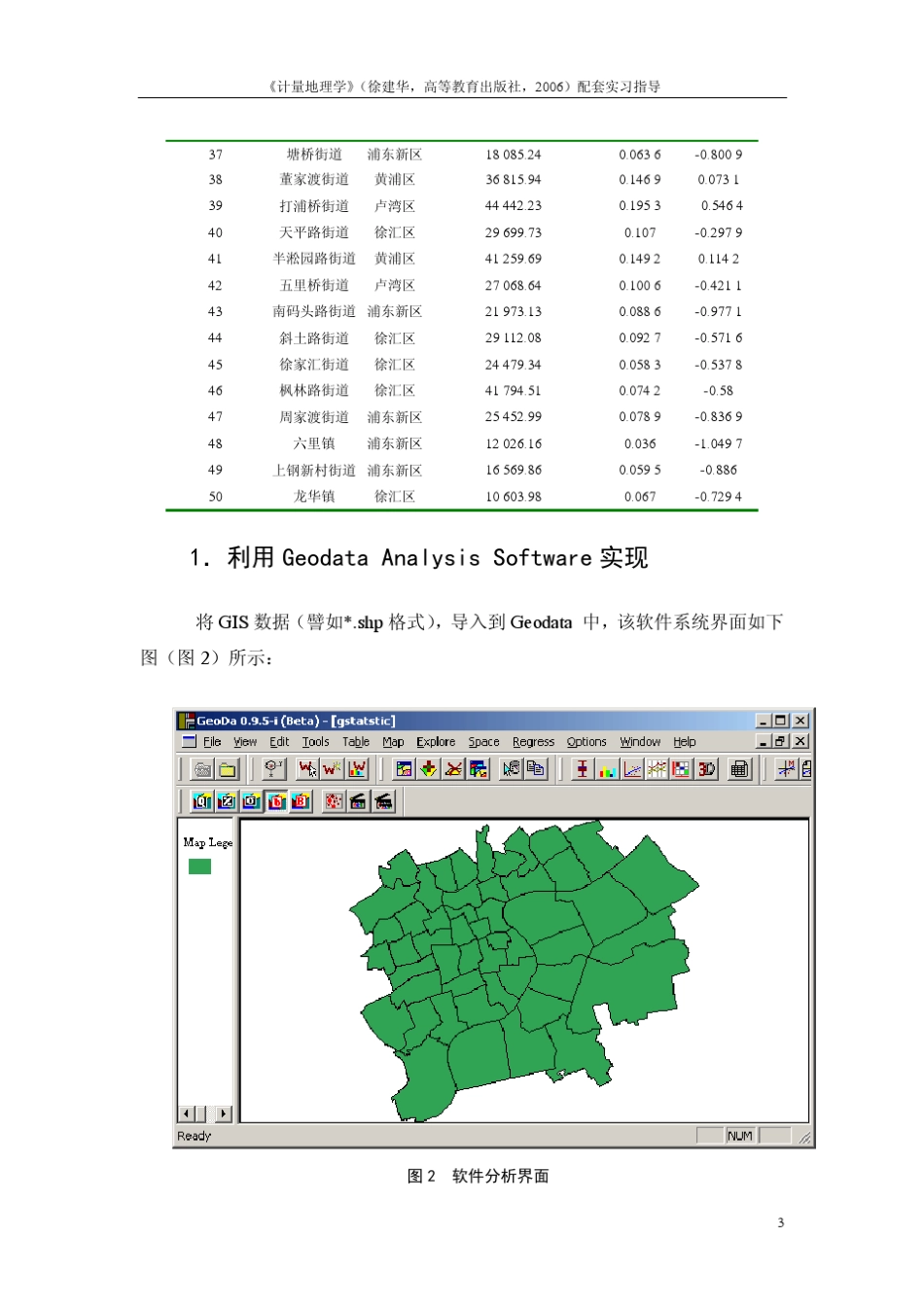Image resolution: width=924 pixels, height=1308 pixels.
Task: Click the multicolor blocks map icon
Action: tap(479, 769)
